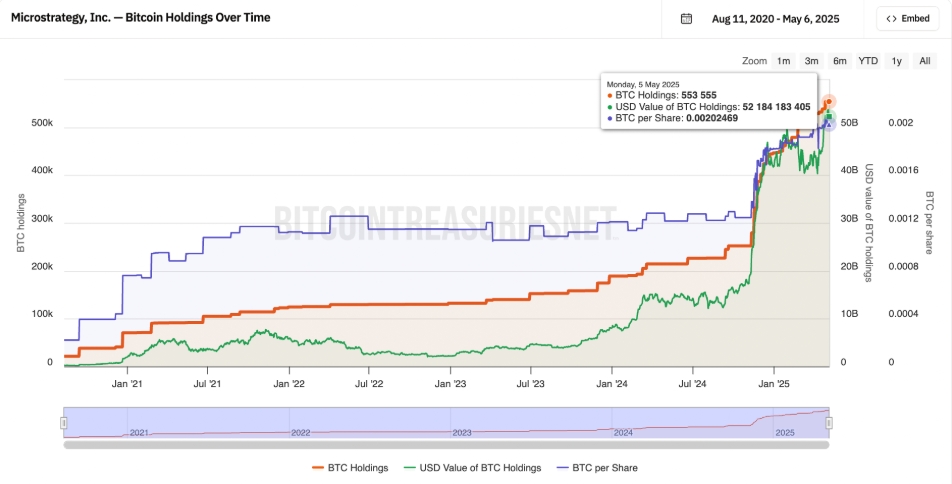Show All zoom range

click(925, 61)
